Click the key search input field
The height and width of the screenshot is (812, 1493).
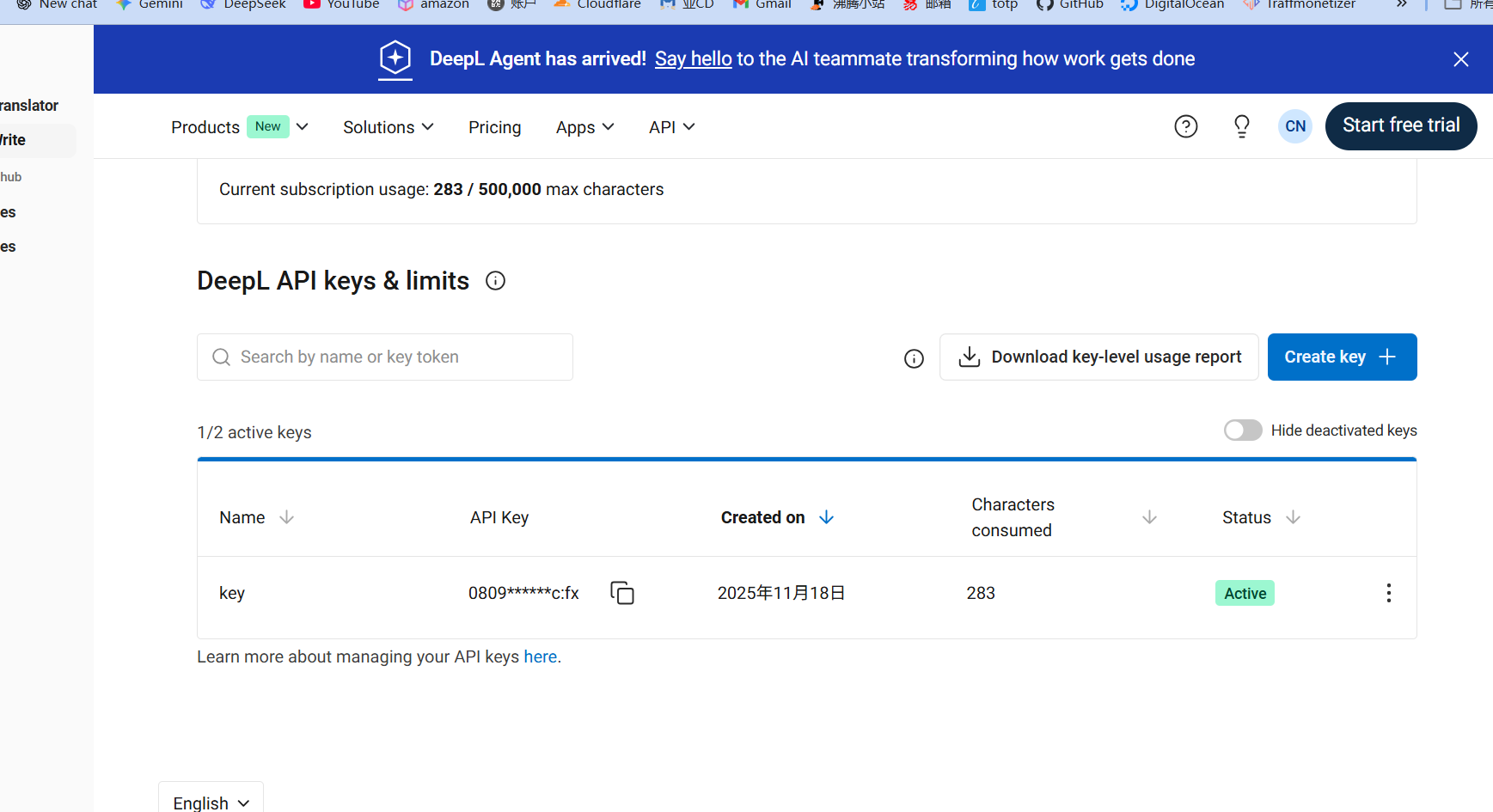pos(385,357)
